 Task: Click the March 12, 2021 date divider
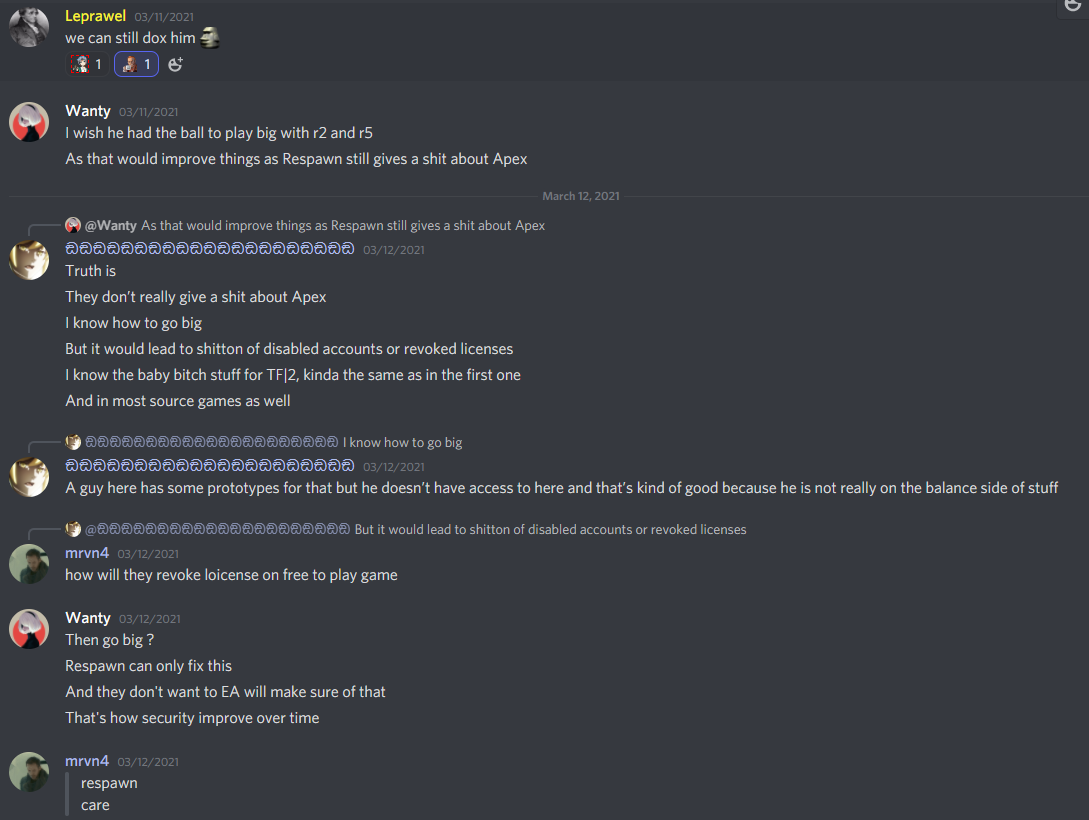[581, 196]
